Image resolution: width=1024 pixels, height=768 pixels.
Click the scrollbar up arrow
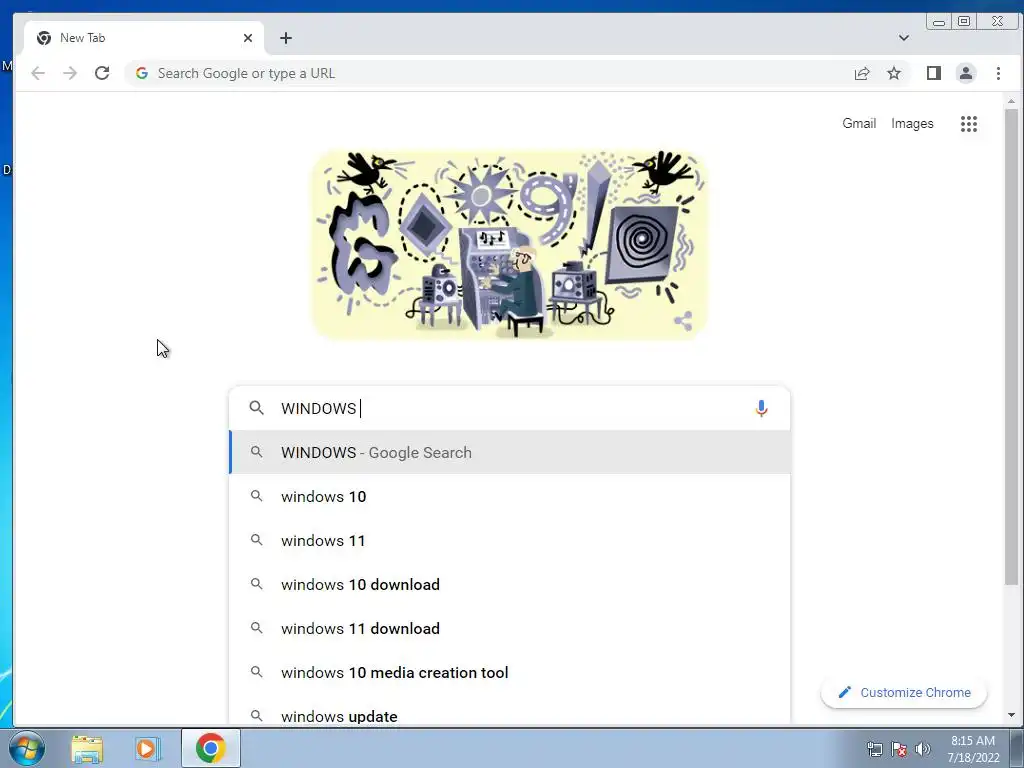coord(1011,101)
